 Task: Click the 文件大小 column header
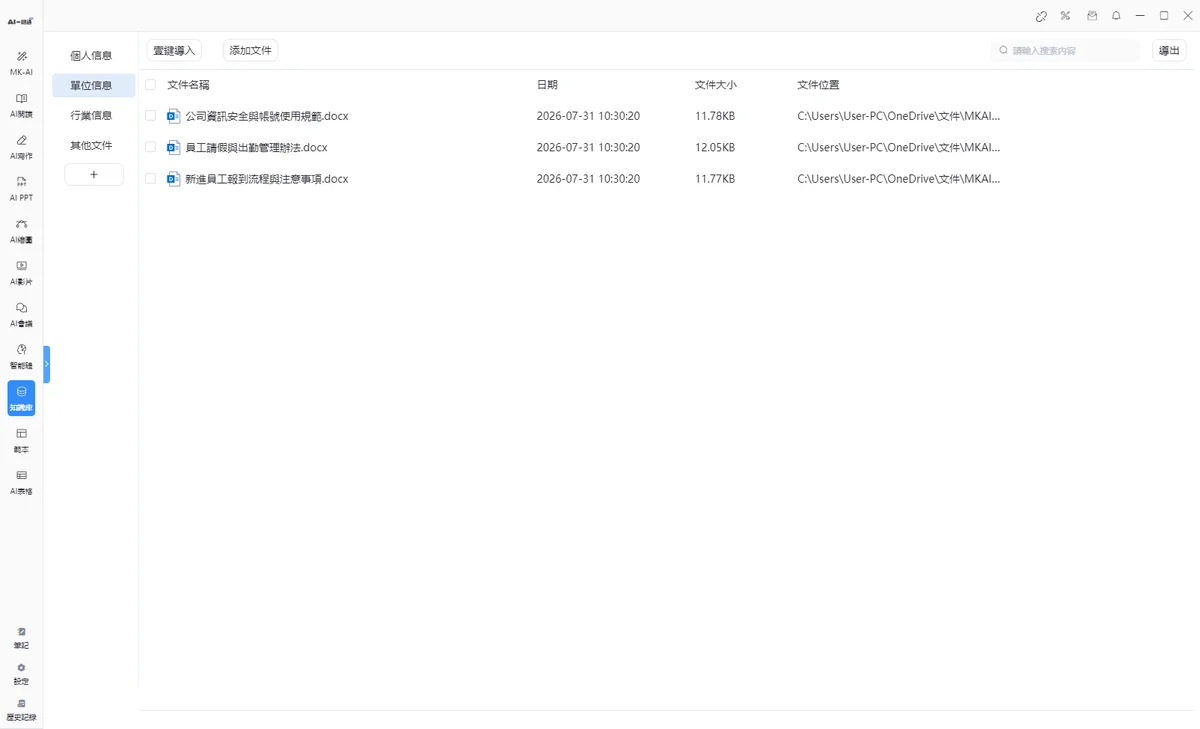(715, 85)
